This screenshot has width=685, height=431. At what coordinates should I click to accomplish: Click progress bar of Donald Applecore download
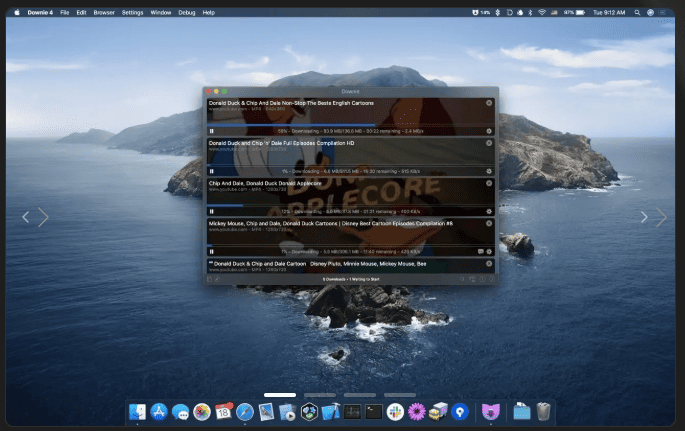351,205
